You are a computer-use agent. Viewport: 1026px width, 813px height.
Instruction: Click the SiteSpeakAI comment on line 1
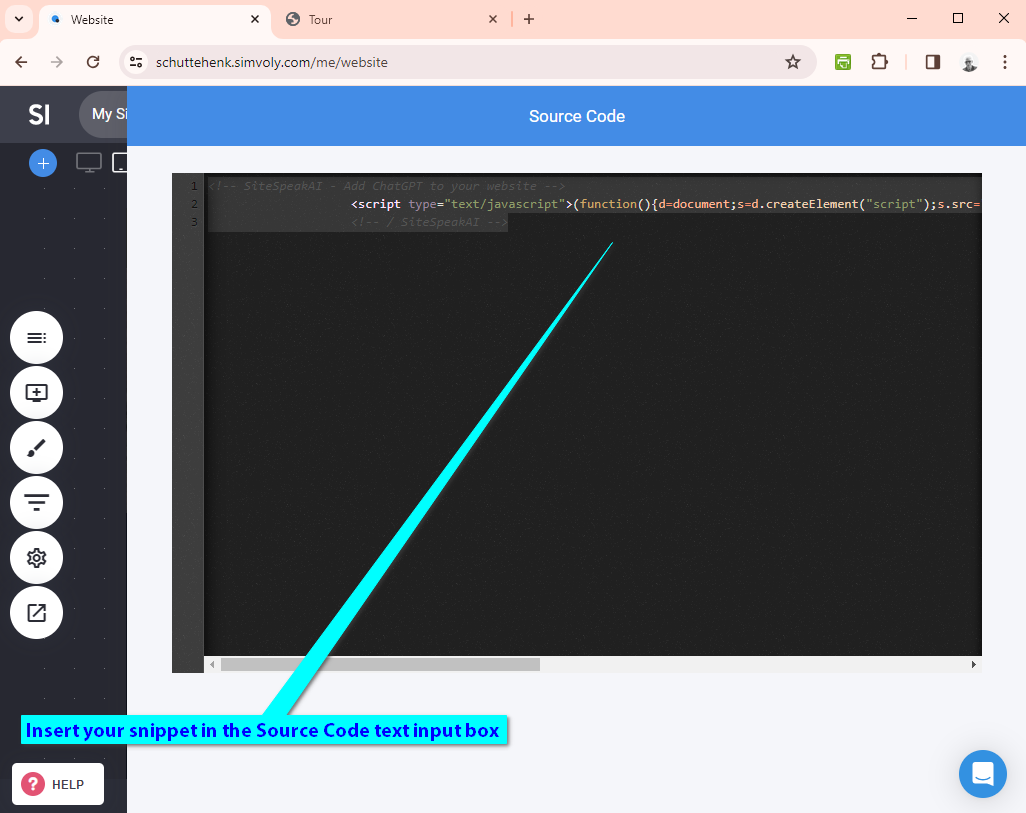coord(387,186)
